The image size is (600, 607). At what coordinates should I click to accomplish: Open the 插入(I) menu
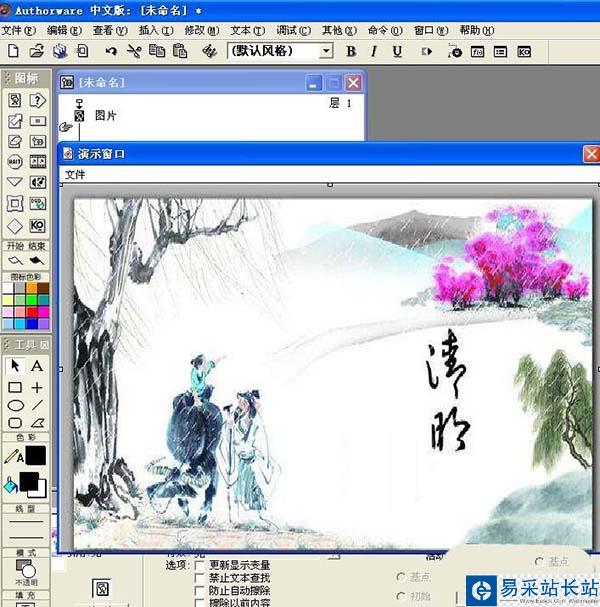[x=156, y=30]
